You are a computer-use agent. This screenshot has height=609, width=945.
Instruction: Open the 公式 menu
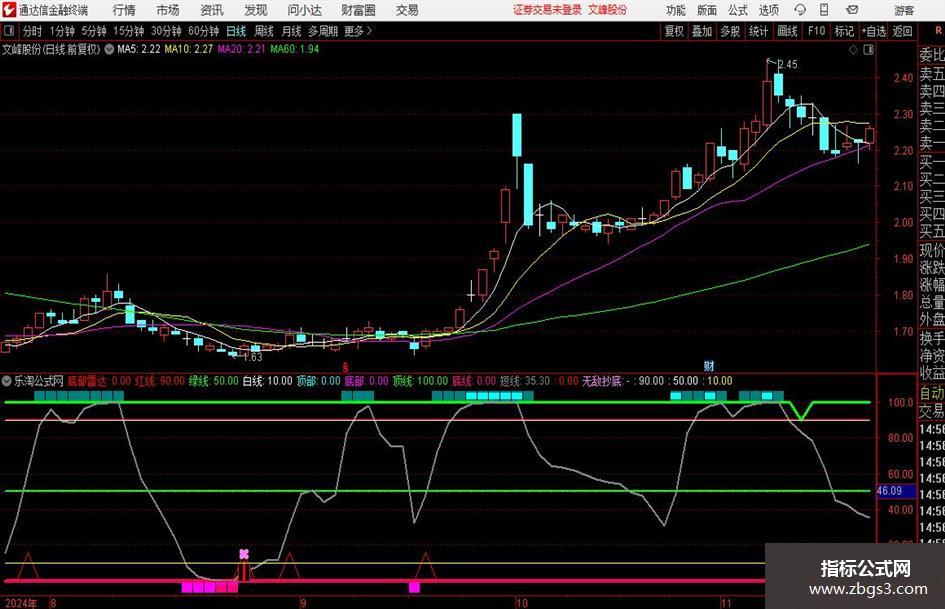[x=738, y=10]
